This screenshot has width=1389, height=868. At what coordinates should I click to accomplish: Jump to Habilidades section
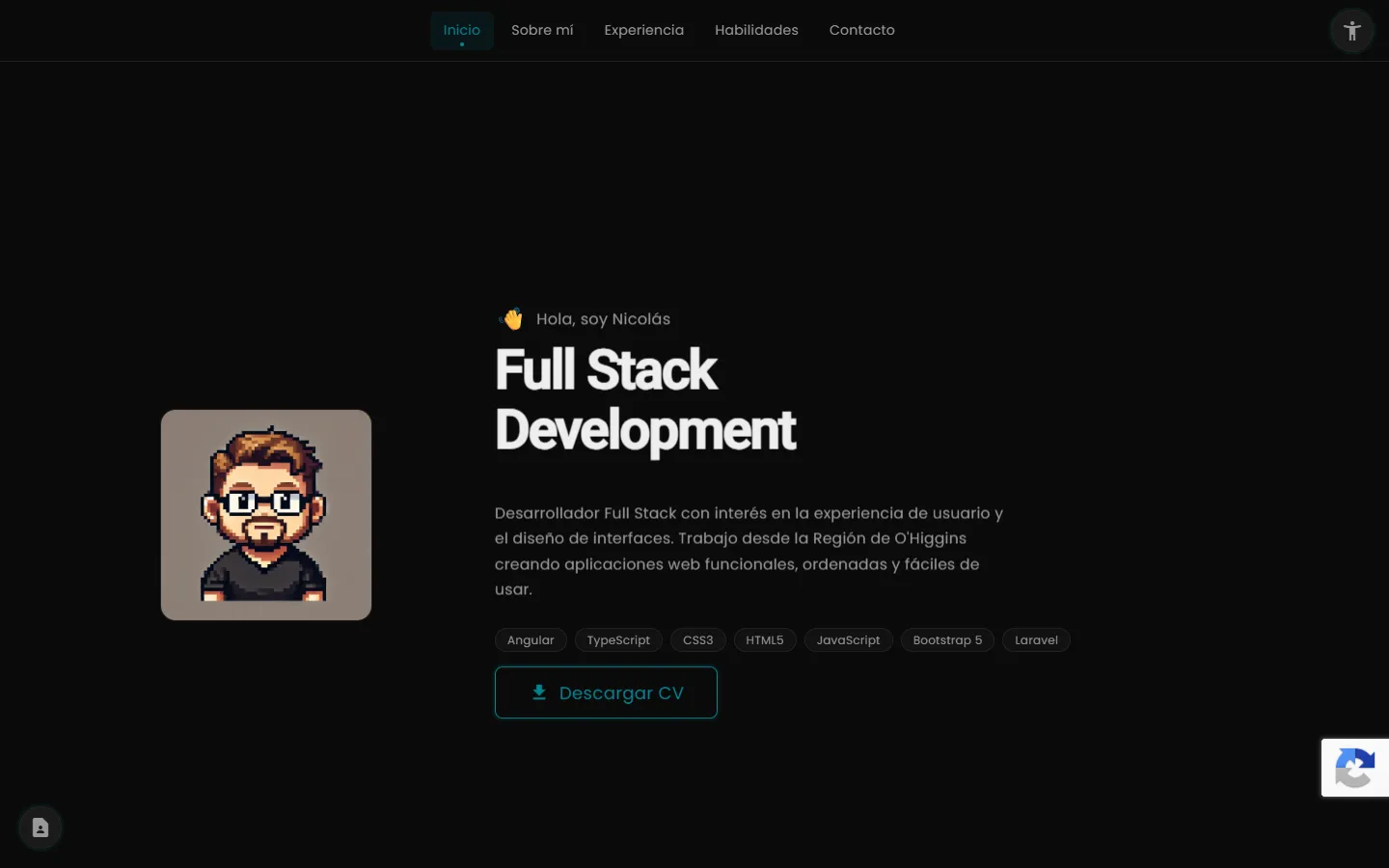pos(756,31)
